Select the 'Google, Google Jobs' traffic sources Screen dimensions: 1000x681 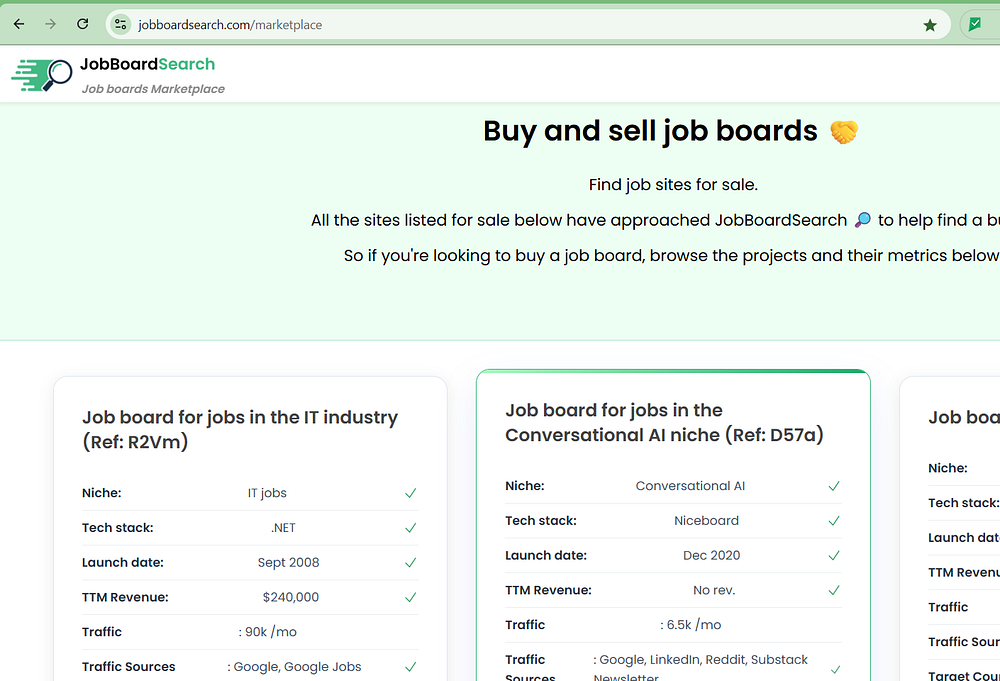pos(295,667)
